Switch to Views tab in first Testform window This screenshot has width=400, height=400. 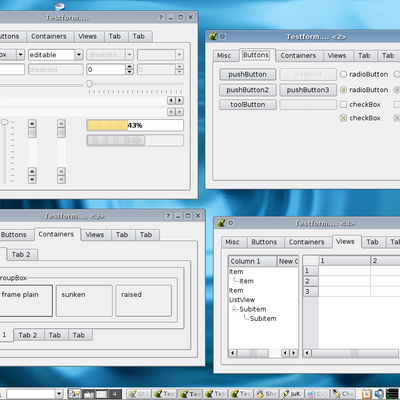click(87, 36)
